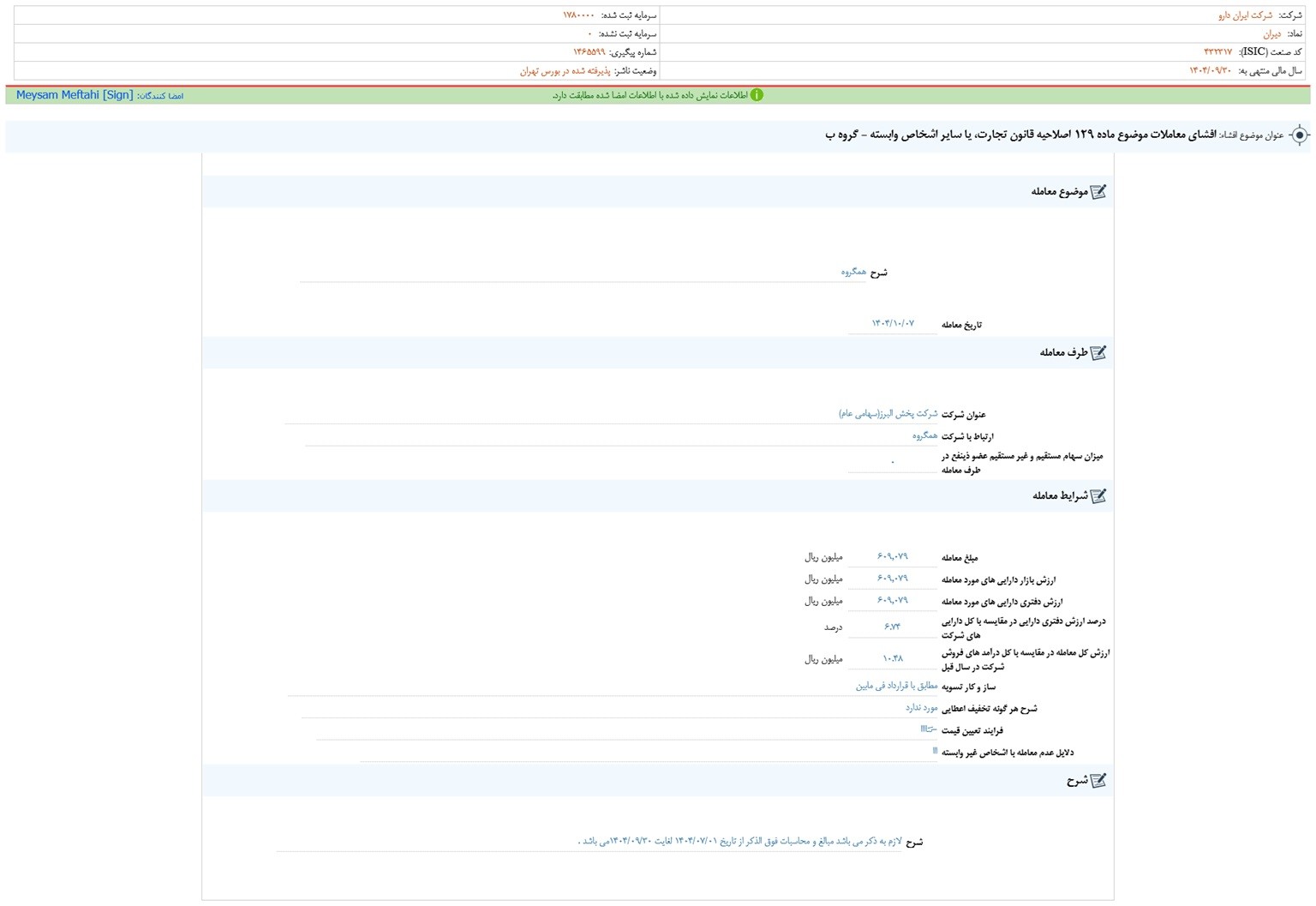Click the percentage value ۶.۷۴ درصد field
The width and height of the screenshot is (1316, 906).
[x=893, y=627]
